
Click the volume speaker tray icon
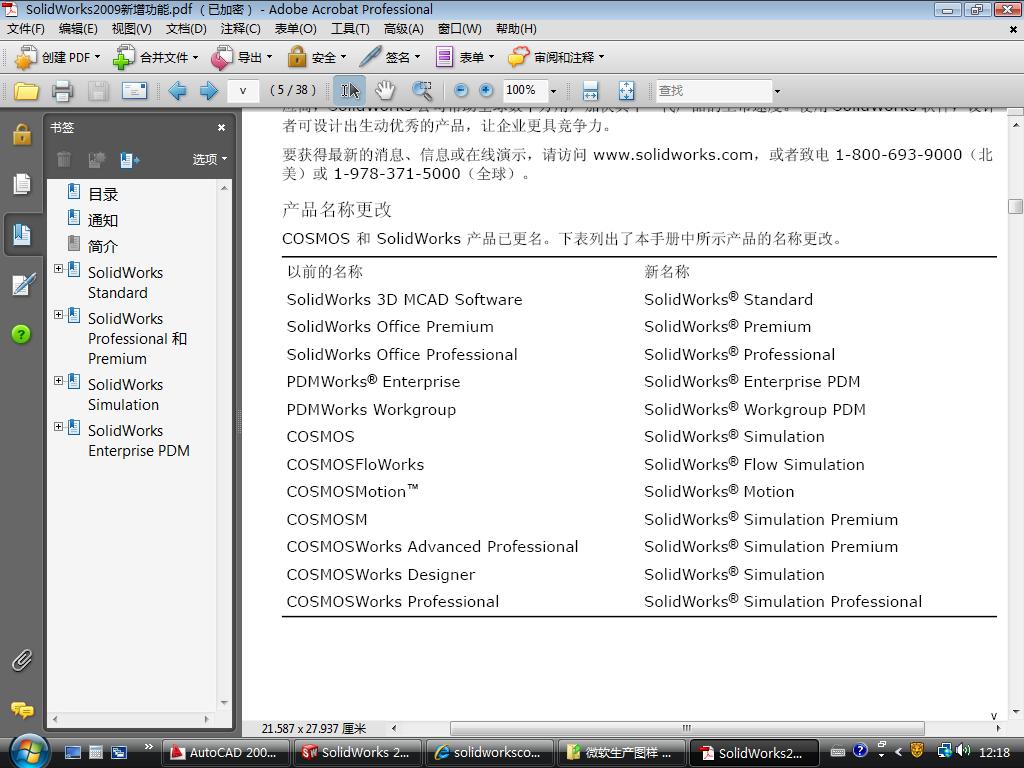pyautogui.click(x=963, y=751)
